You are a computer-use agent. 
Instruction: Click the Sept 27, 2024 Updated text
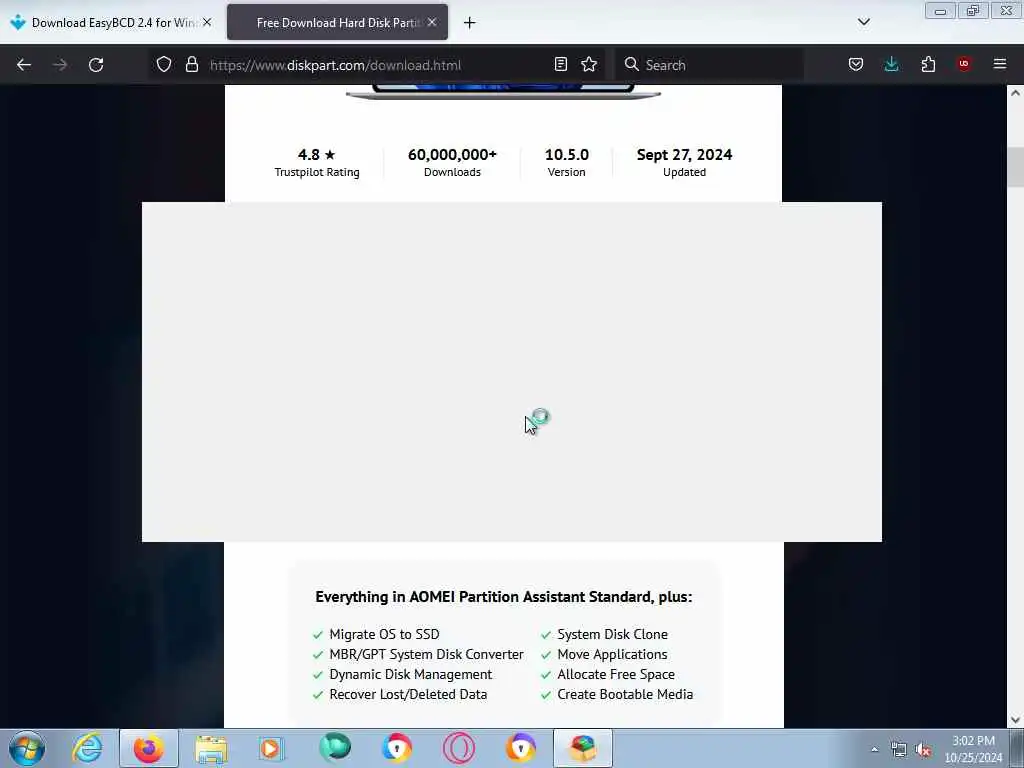click(x=684, y=163)
